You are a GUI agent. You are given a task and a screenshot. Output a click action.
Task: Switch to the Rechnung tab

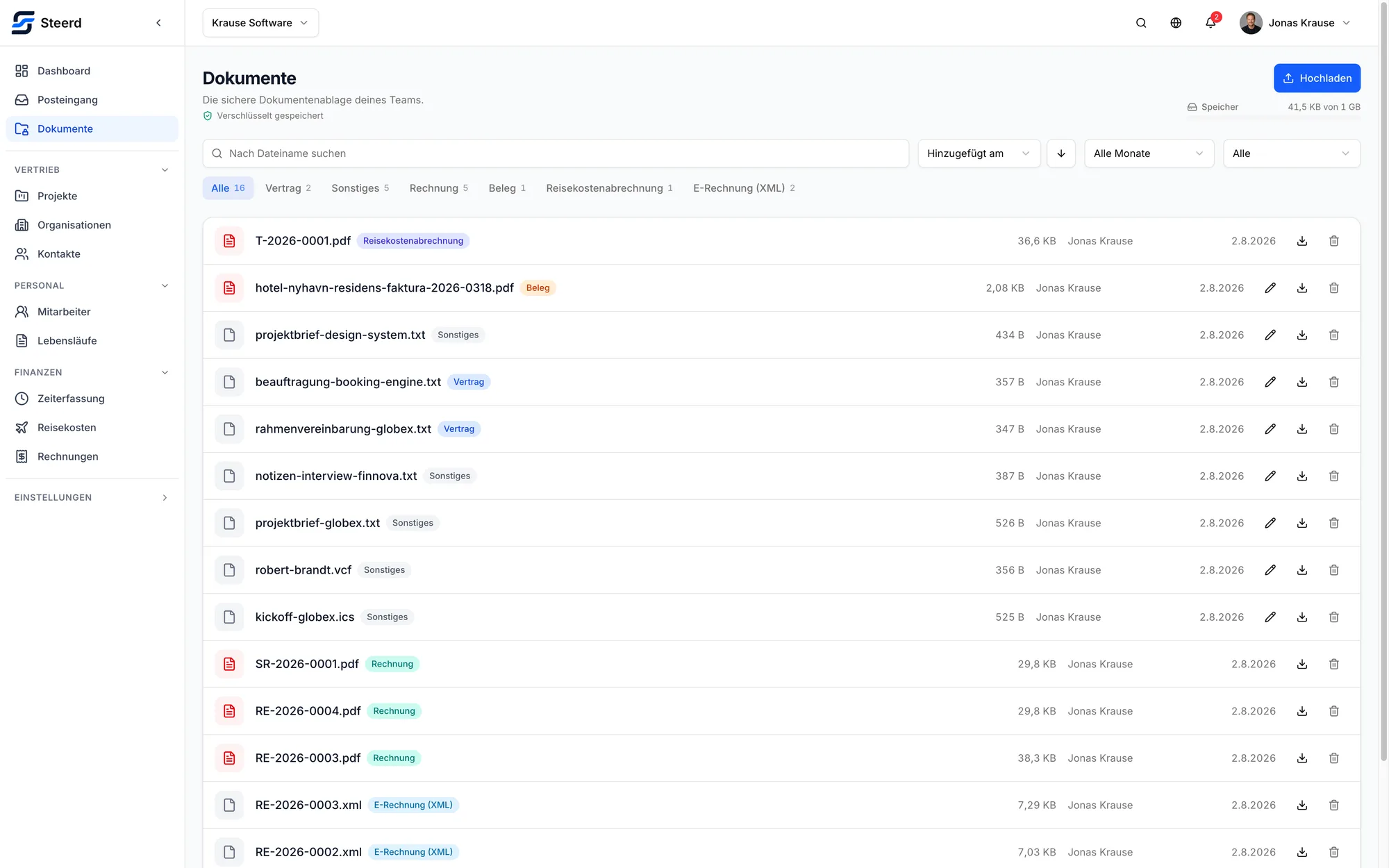[x=439, y=188]
